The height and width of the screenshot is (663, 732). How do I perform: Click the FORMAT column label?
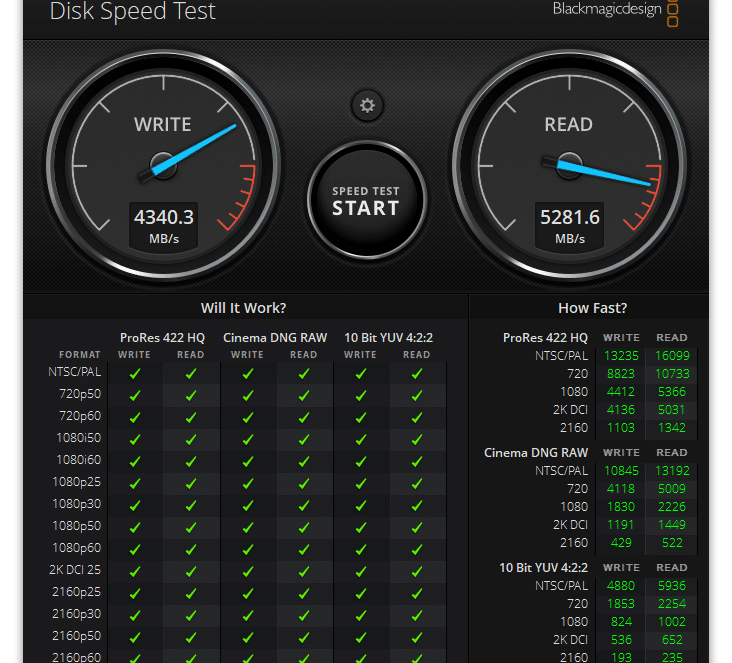point(80,355)
